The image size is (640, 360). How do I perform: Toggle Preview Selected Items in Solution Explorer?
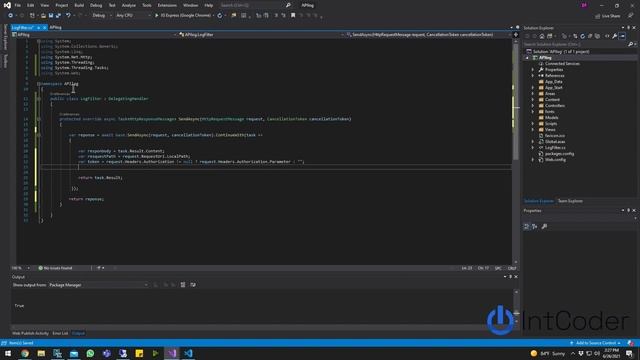(622, 36)
